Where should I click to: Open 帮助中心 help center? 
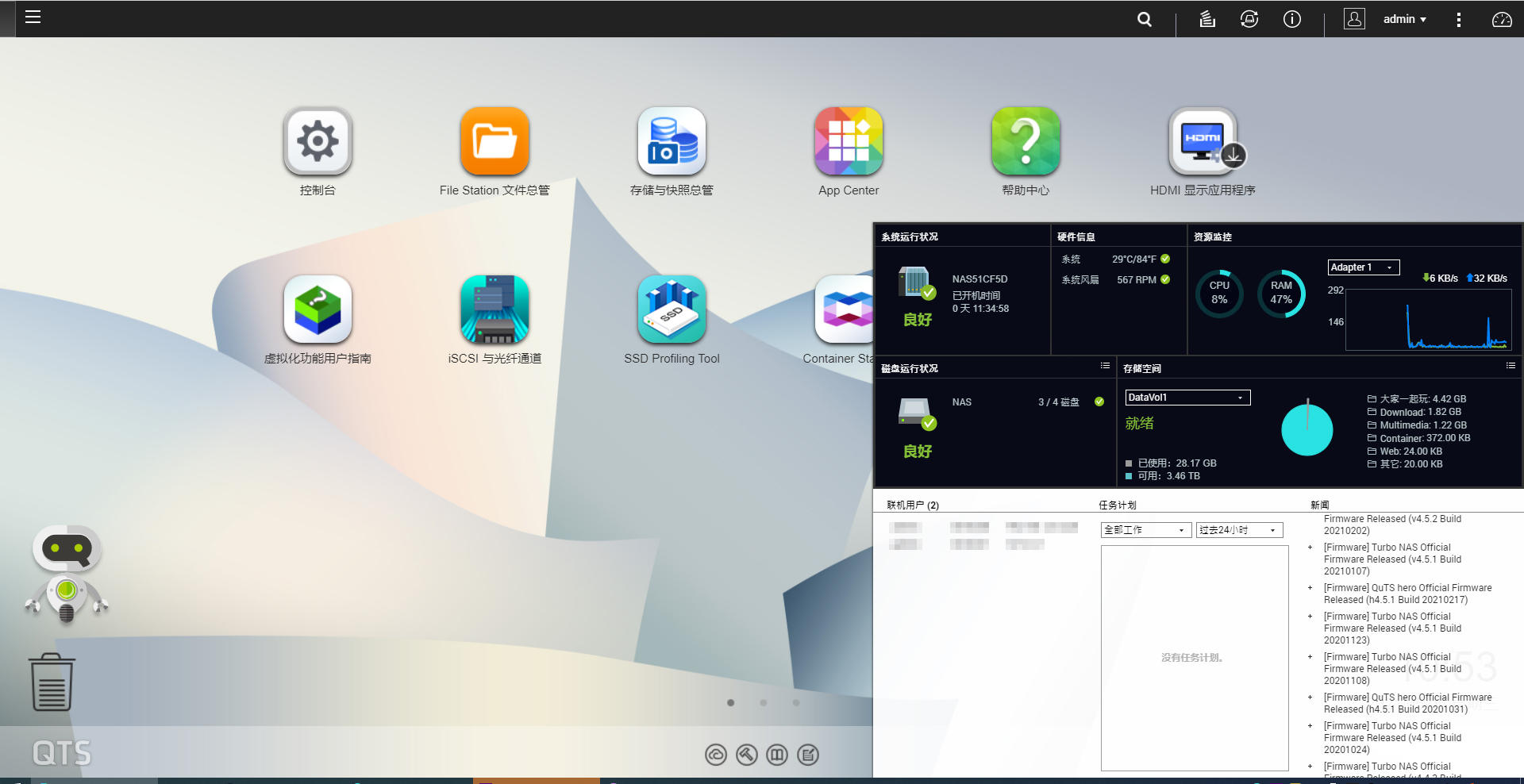(1026, 141)
